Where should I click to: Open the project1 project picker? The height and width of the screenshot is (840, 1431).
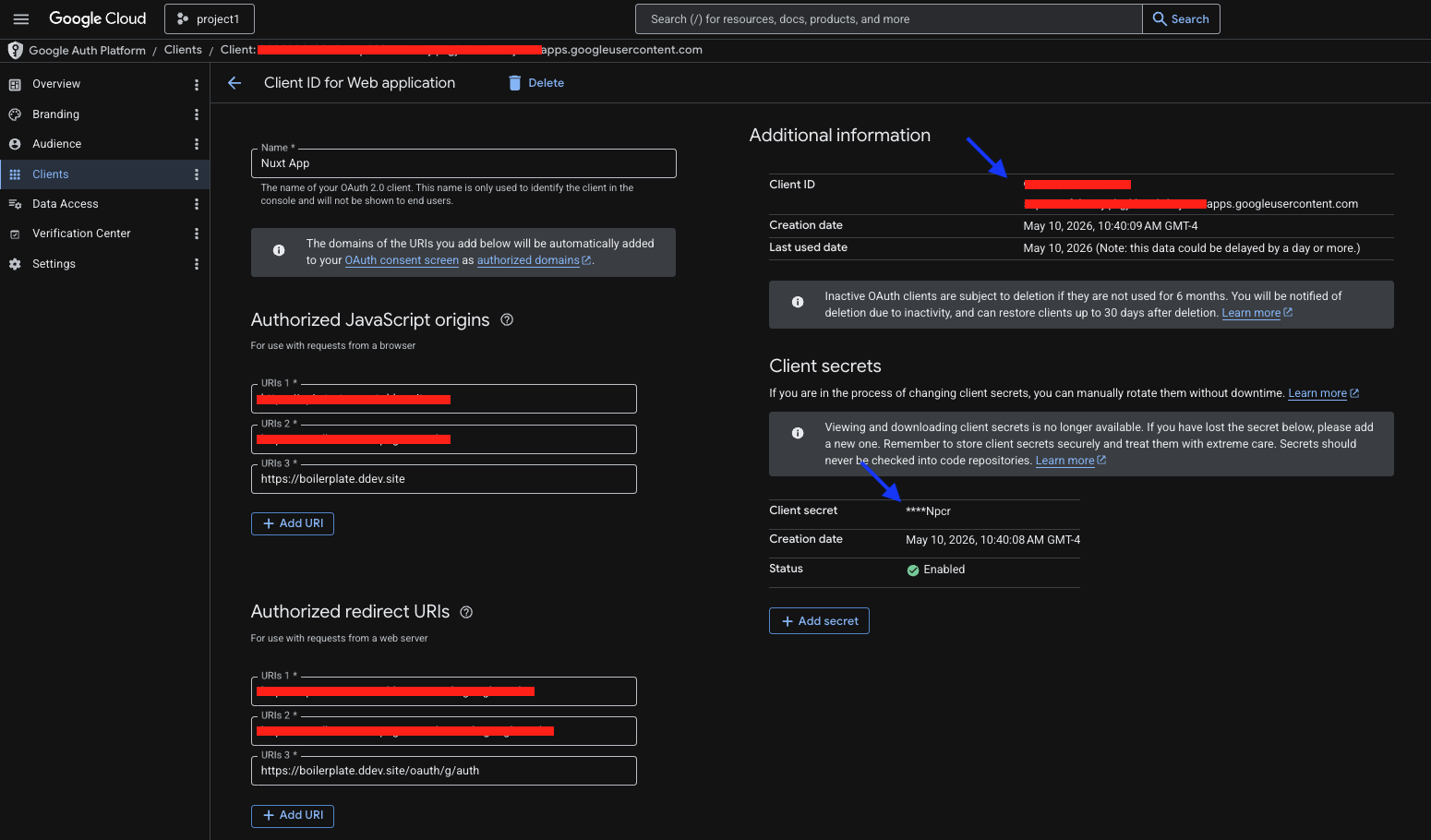point(210,18)
